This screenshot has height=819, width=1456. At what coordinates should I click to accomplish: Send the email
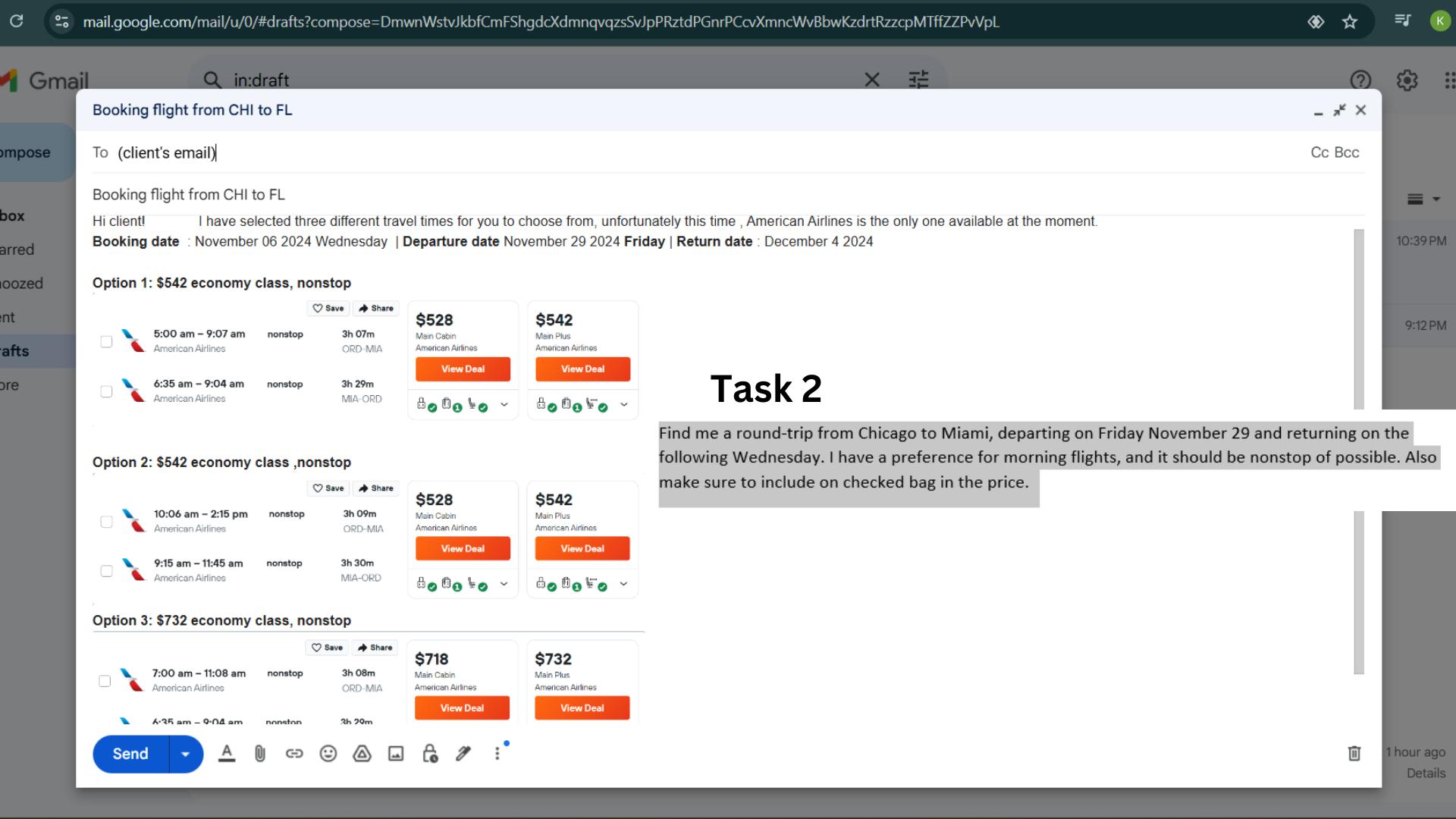pos(130,754)
